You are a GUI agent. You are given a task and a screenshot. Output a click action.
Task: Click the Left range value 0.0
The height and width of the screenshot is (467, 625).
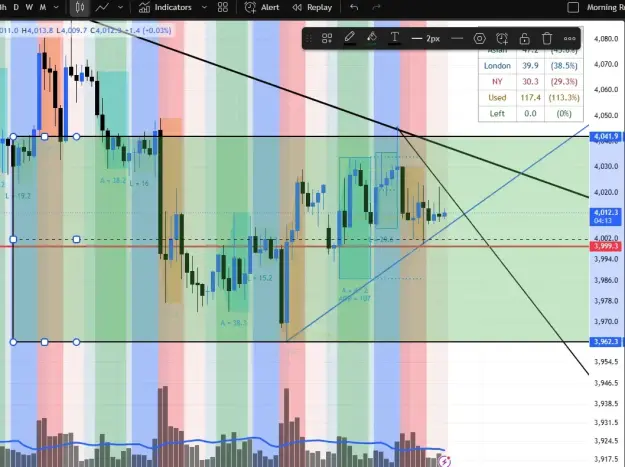click(530, 114)
